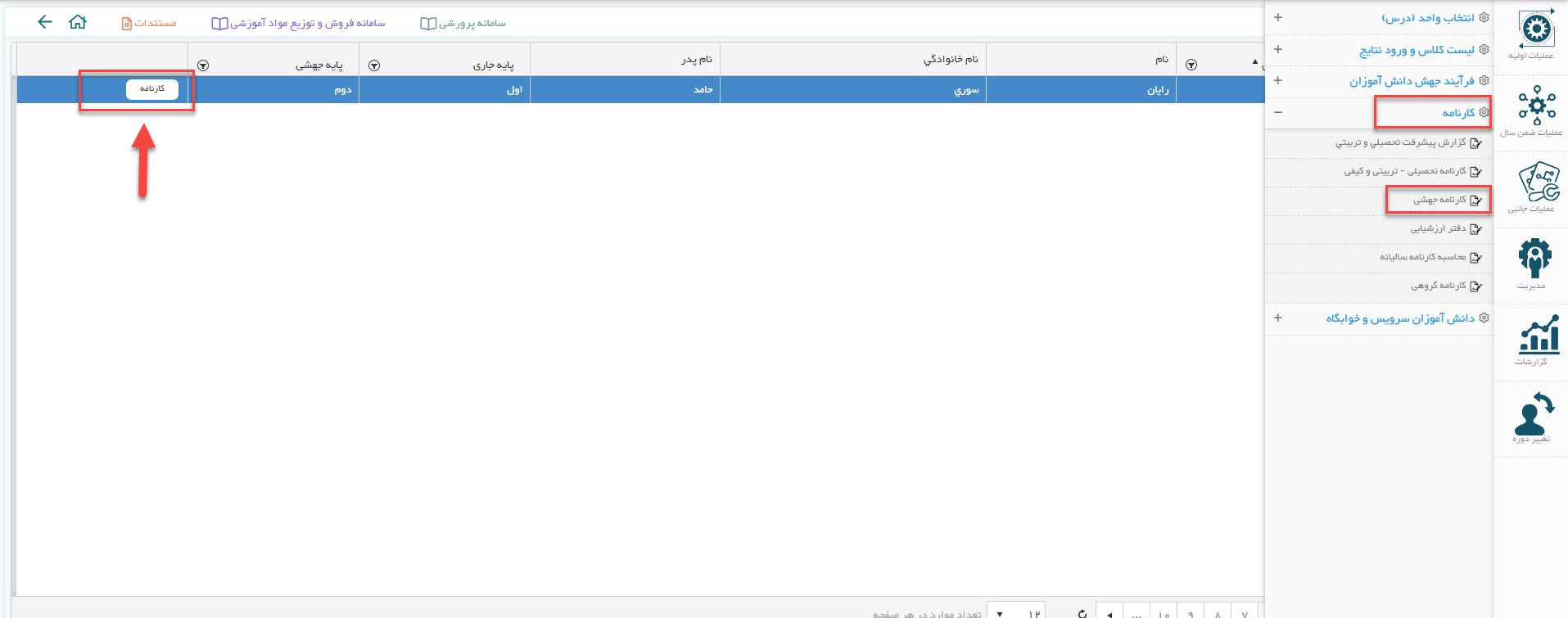Click the back arrow icon
The width and height of the screenshot is (1568, 618).
[x=45, y=23]
